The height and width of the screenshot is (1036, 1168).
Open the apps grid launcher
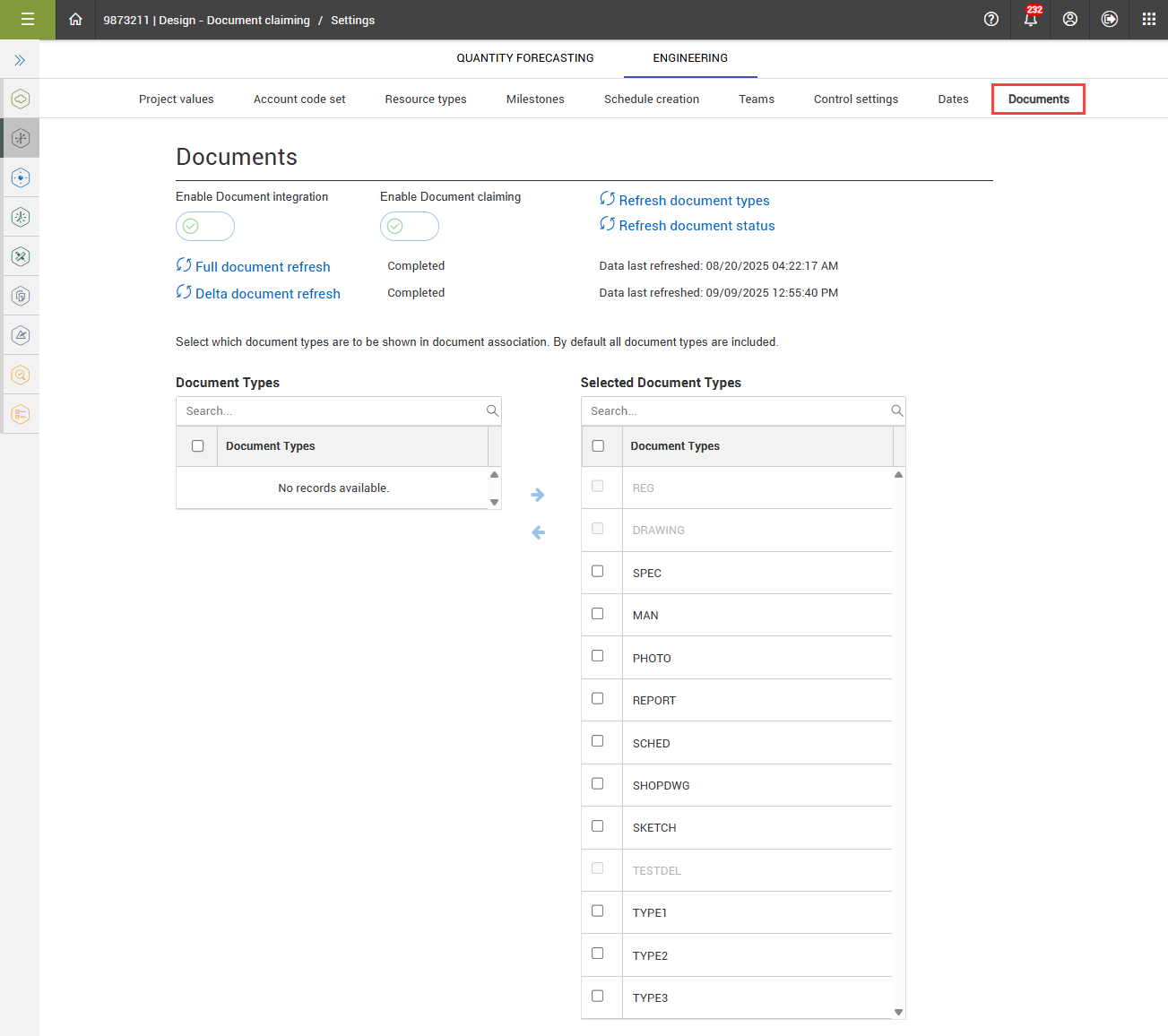pyautogui.click(x=1148, y=20)
